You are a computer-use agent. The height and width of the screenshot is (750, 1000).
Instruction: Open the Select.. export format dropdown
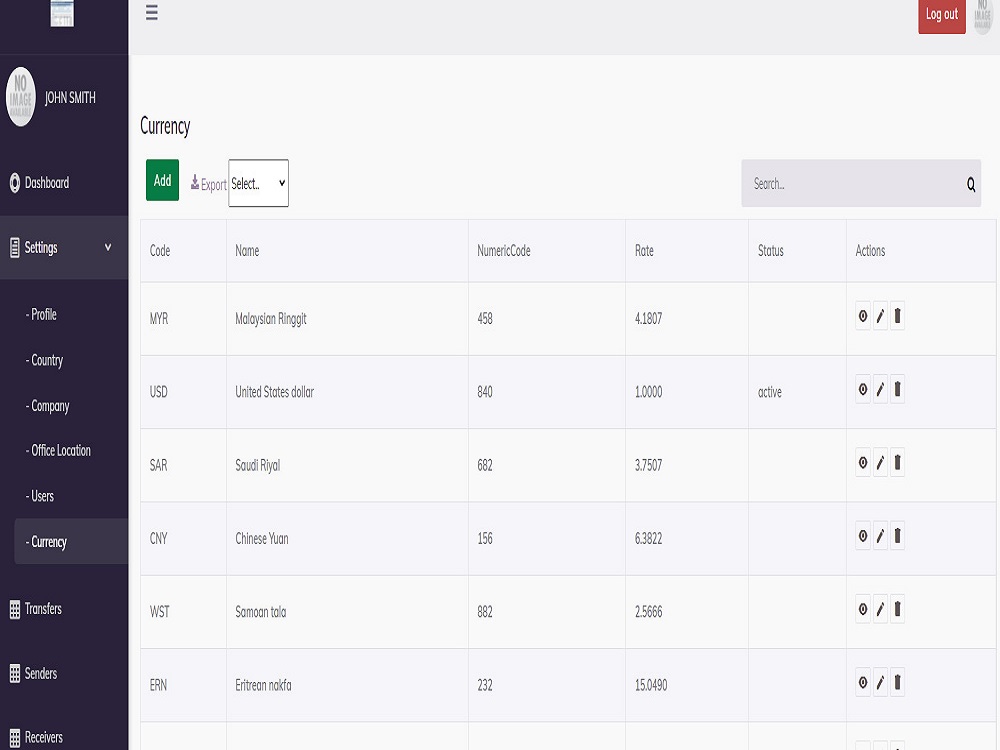(258, 183)
